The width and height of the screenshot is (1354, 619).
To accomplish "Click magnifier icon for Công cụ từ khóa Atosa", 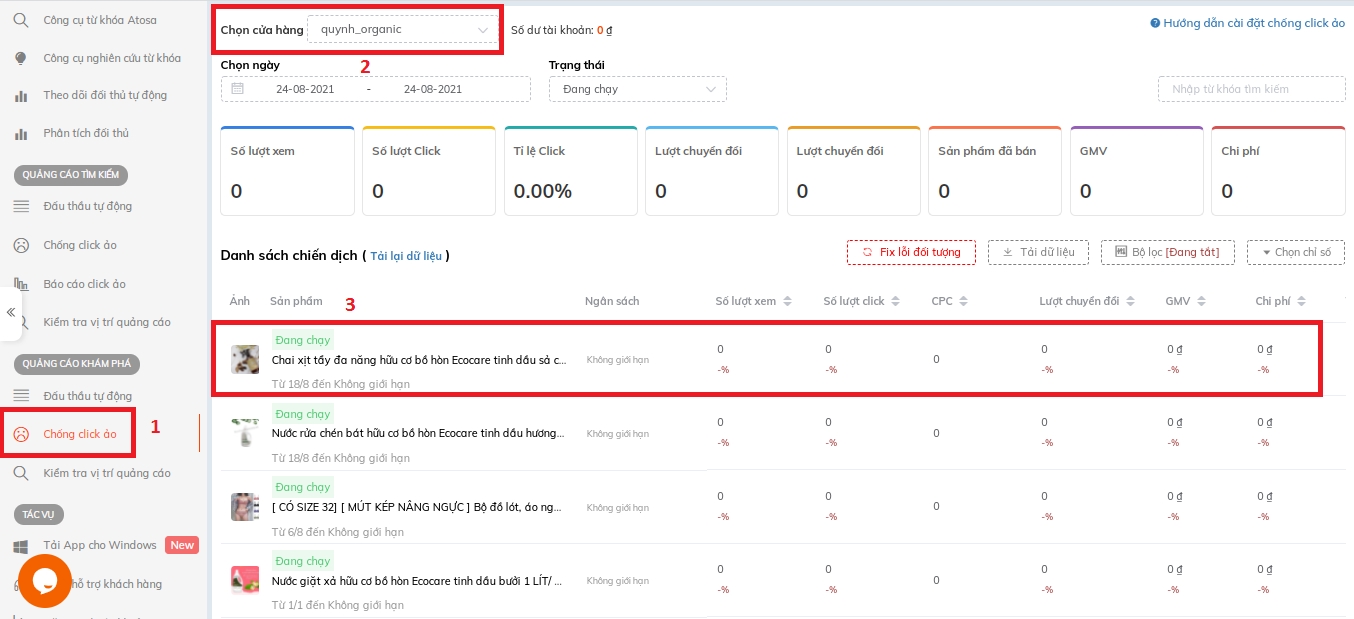I will 21,20.
